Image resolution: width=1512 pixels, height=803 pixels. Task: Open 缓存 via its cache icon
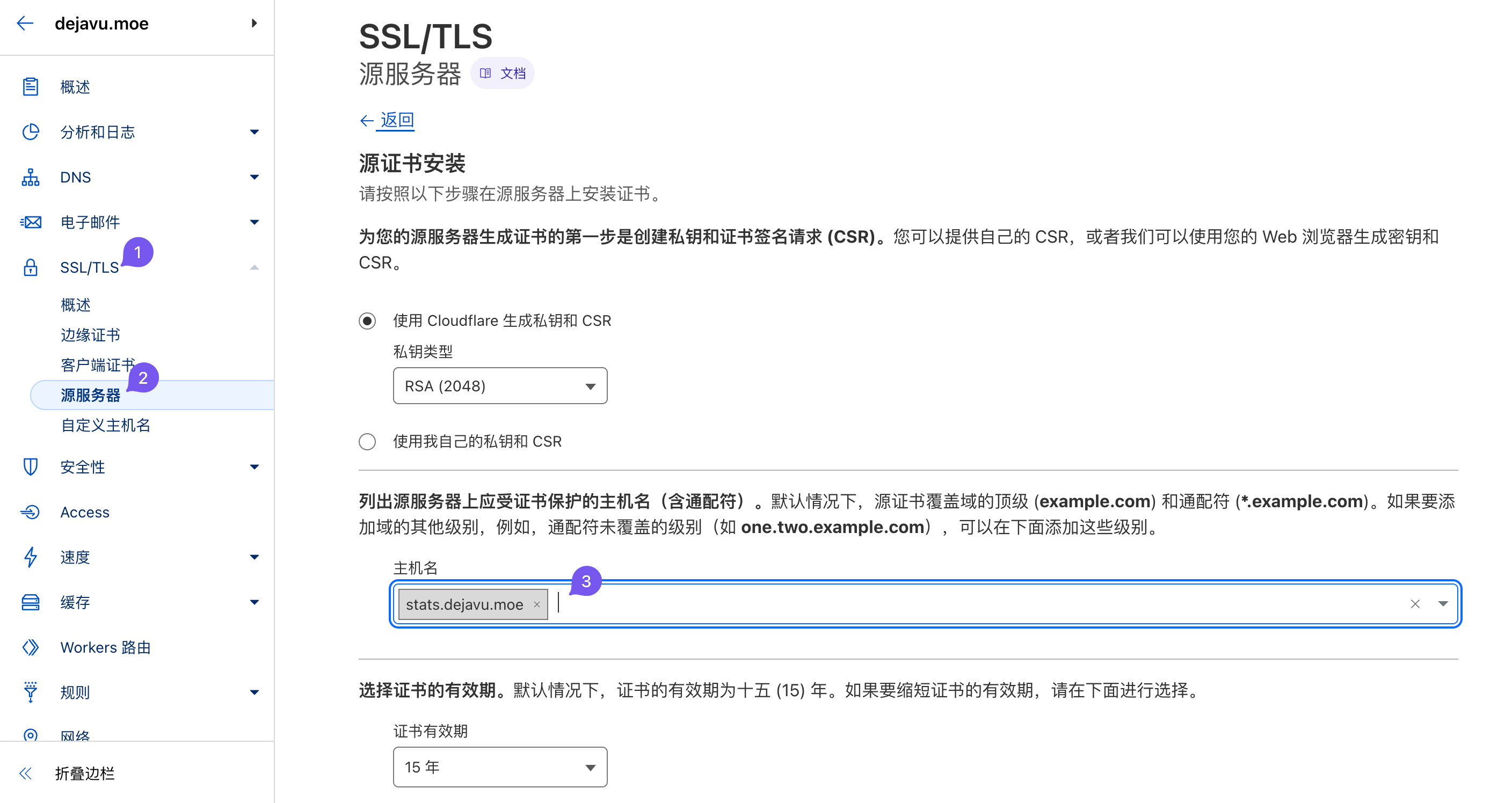pyautogui.click(x=31, y=602)
